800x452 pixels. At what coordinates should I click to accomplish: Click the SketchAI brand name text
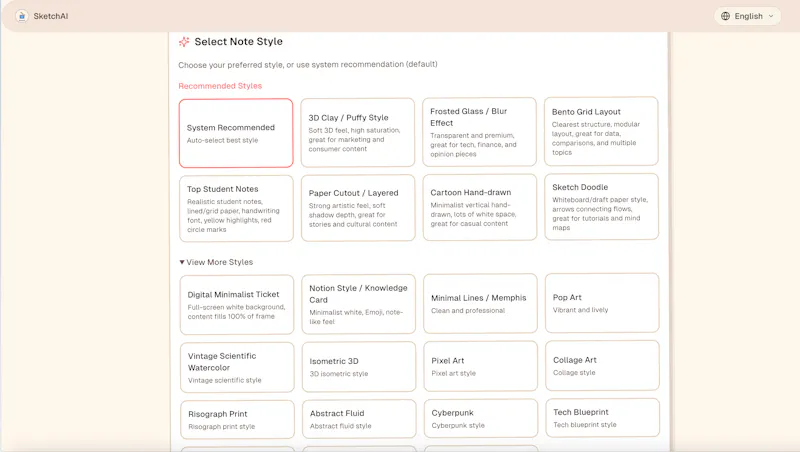[51, 16]
